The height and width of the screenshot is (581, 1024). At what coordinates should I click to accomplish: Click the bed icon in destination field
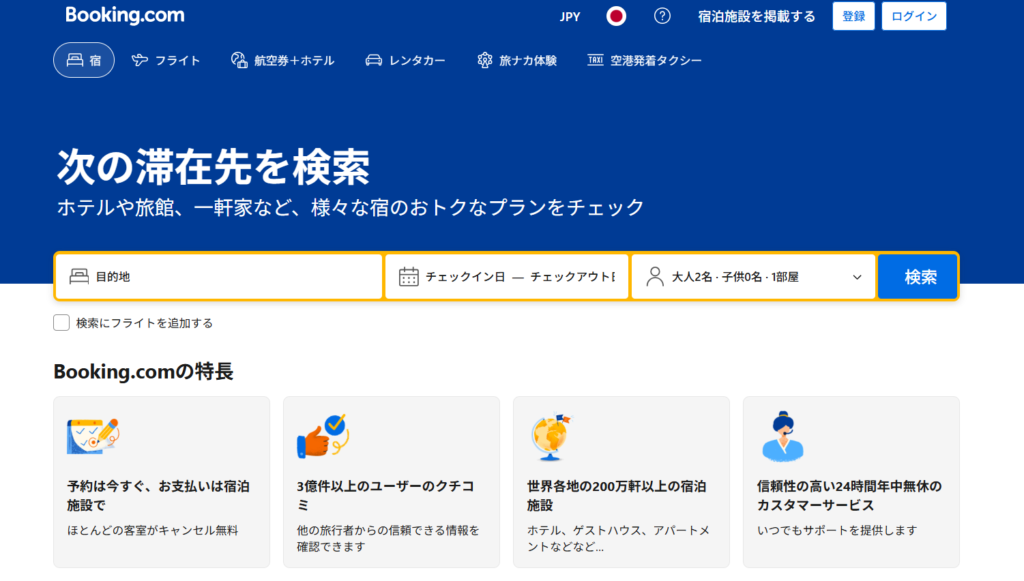click(79, 277)
